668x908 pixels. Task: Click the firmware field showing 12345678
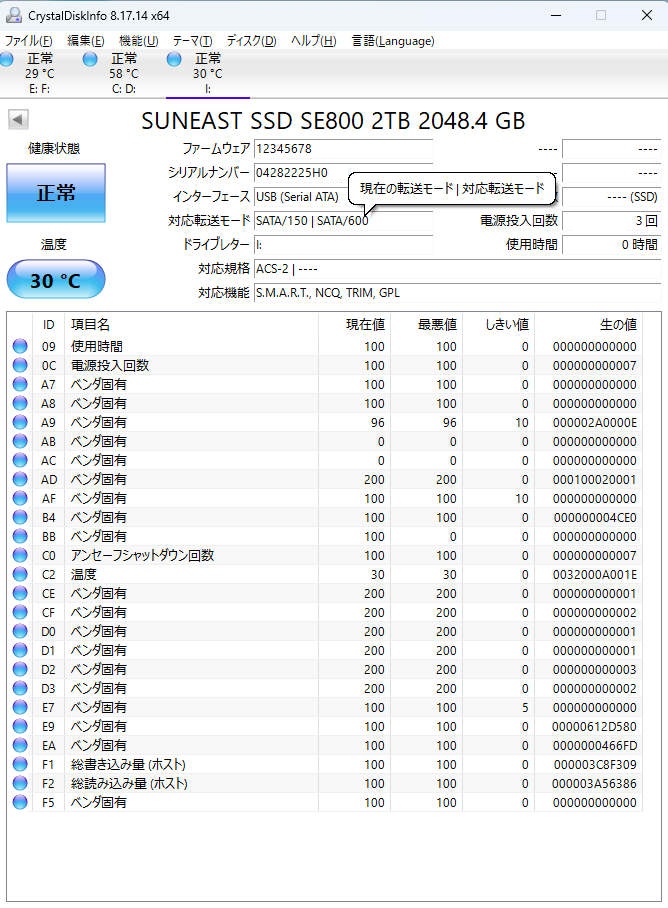[342, 148]
